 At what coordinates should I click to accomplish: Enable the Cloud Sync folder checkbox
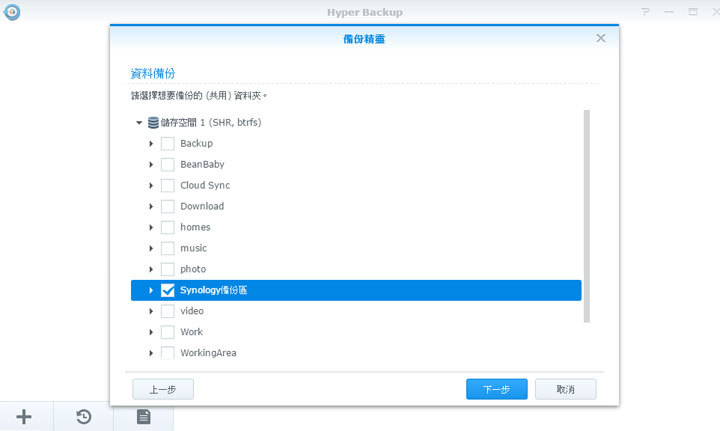(x=167, y=186)
